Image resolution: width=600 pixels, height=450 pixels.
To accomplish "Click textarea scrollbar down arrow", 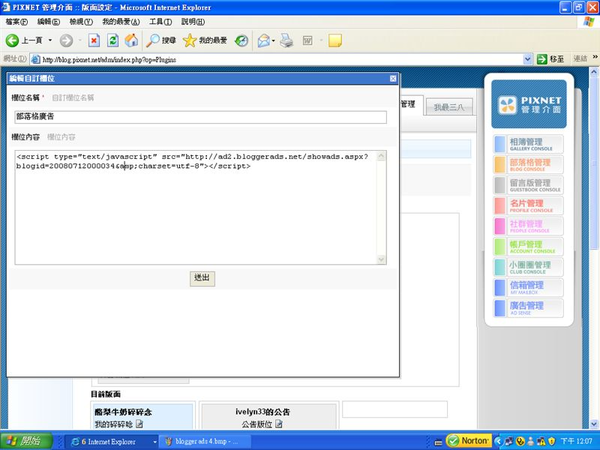I will coord(381,259).
